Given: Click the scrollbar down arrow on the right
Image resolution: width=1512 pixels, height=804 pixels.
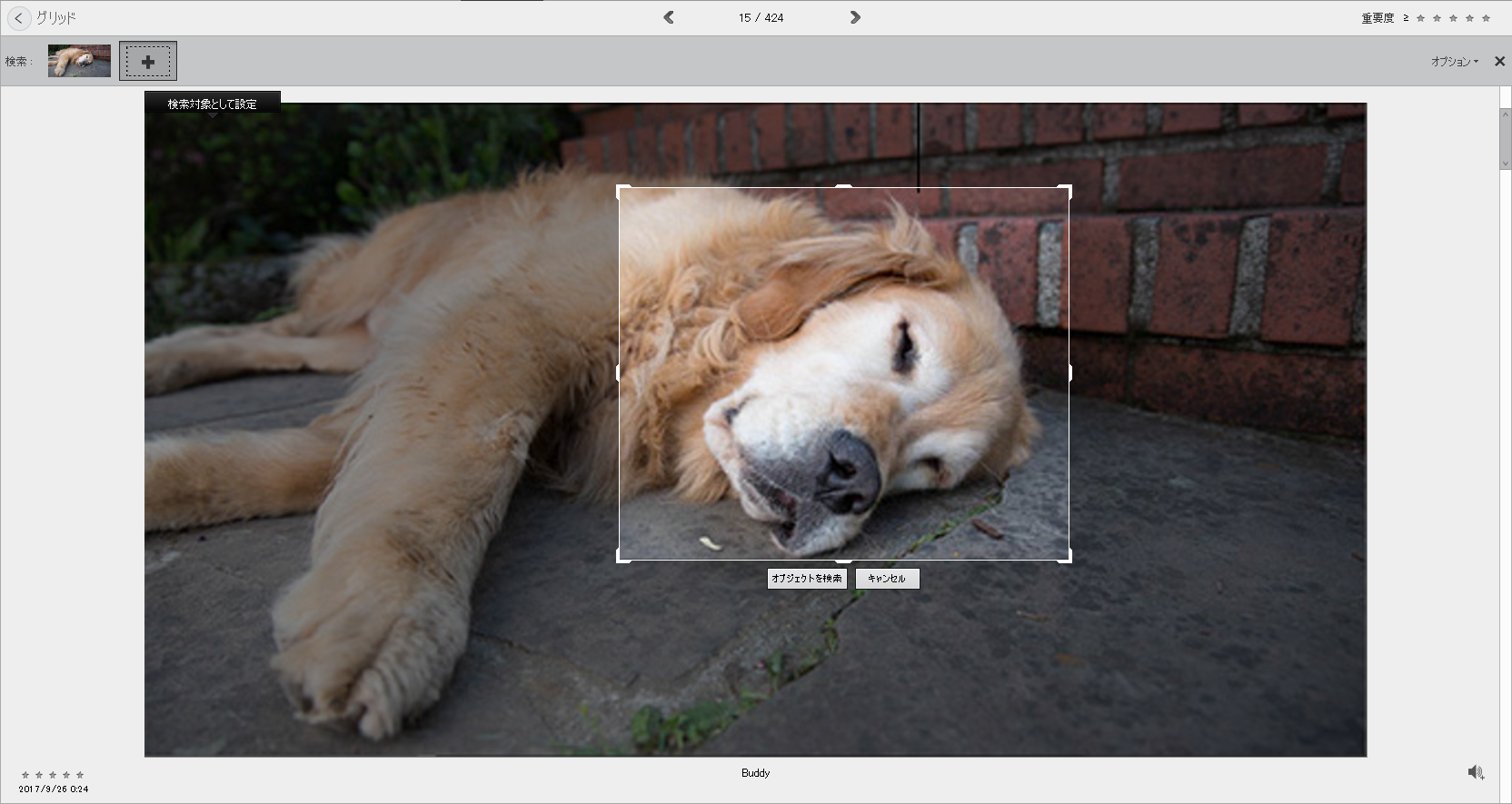Looking at the screenshot, I should (x=1505, y=164).
